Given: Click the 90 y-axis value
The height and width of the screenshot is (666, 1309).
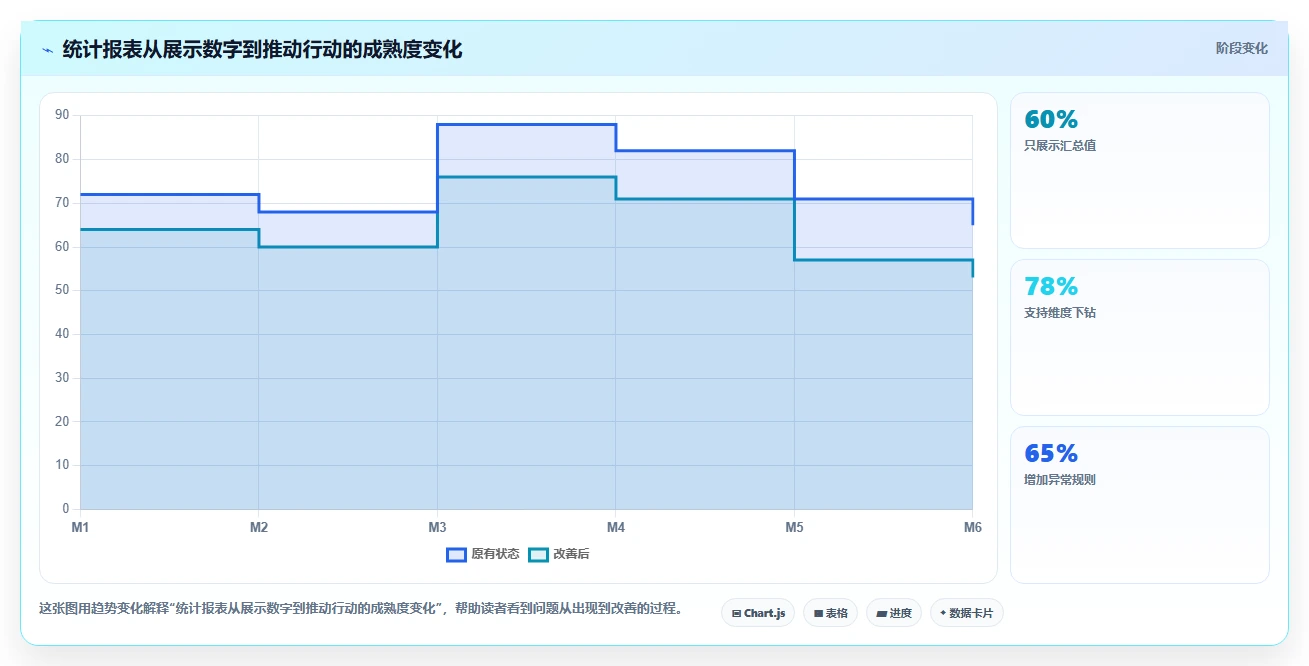Looking at the screenshot, I should (x=62, y=115).
